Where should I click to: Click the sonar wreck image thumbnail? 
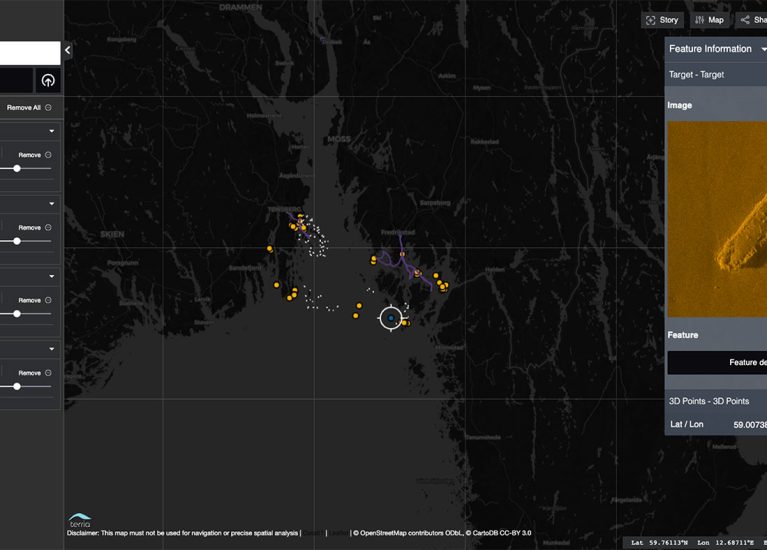[x=717, y=219]
